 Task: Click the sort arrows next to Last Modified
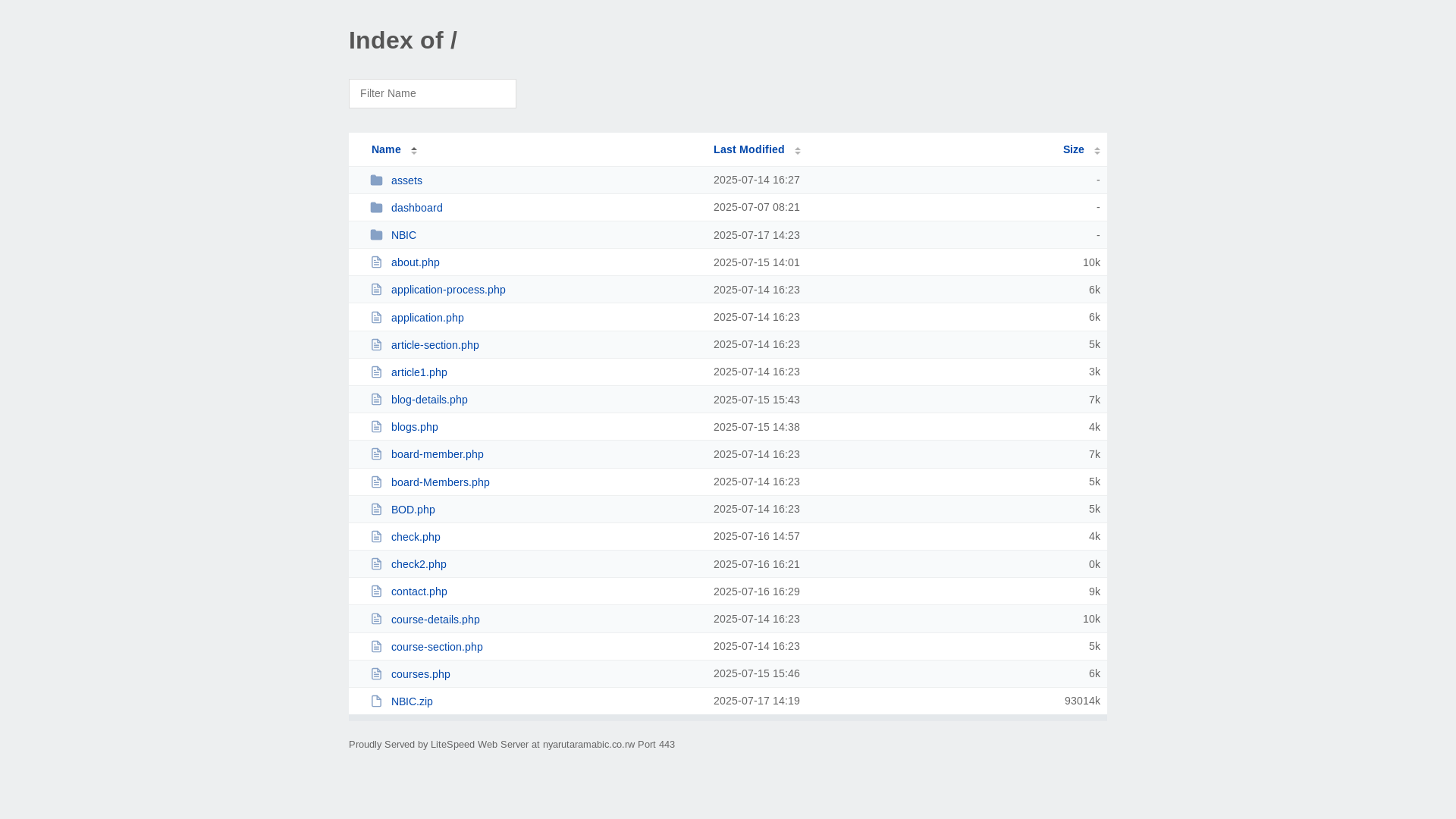[x=798, y=150]
